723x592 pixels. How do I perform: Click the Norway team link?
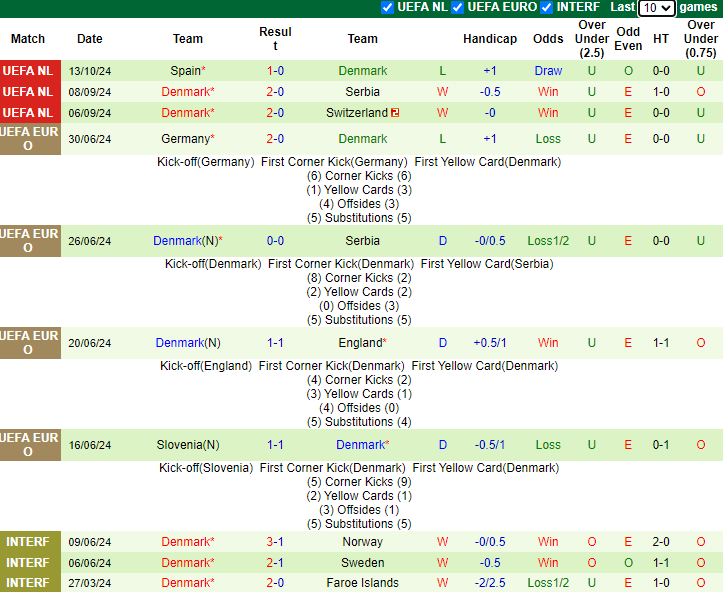point(362,542)
